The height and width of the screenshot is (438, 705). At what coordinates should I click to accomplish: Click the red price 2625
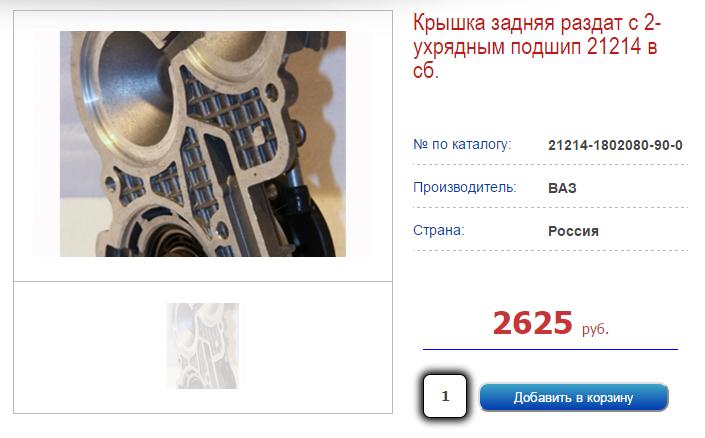[532, 323]
